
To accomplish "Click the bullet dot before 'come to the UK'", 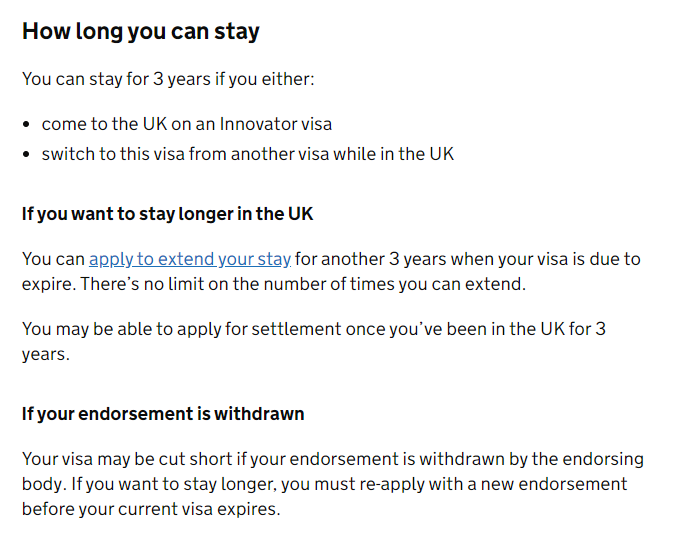I will tap(26, 125).
